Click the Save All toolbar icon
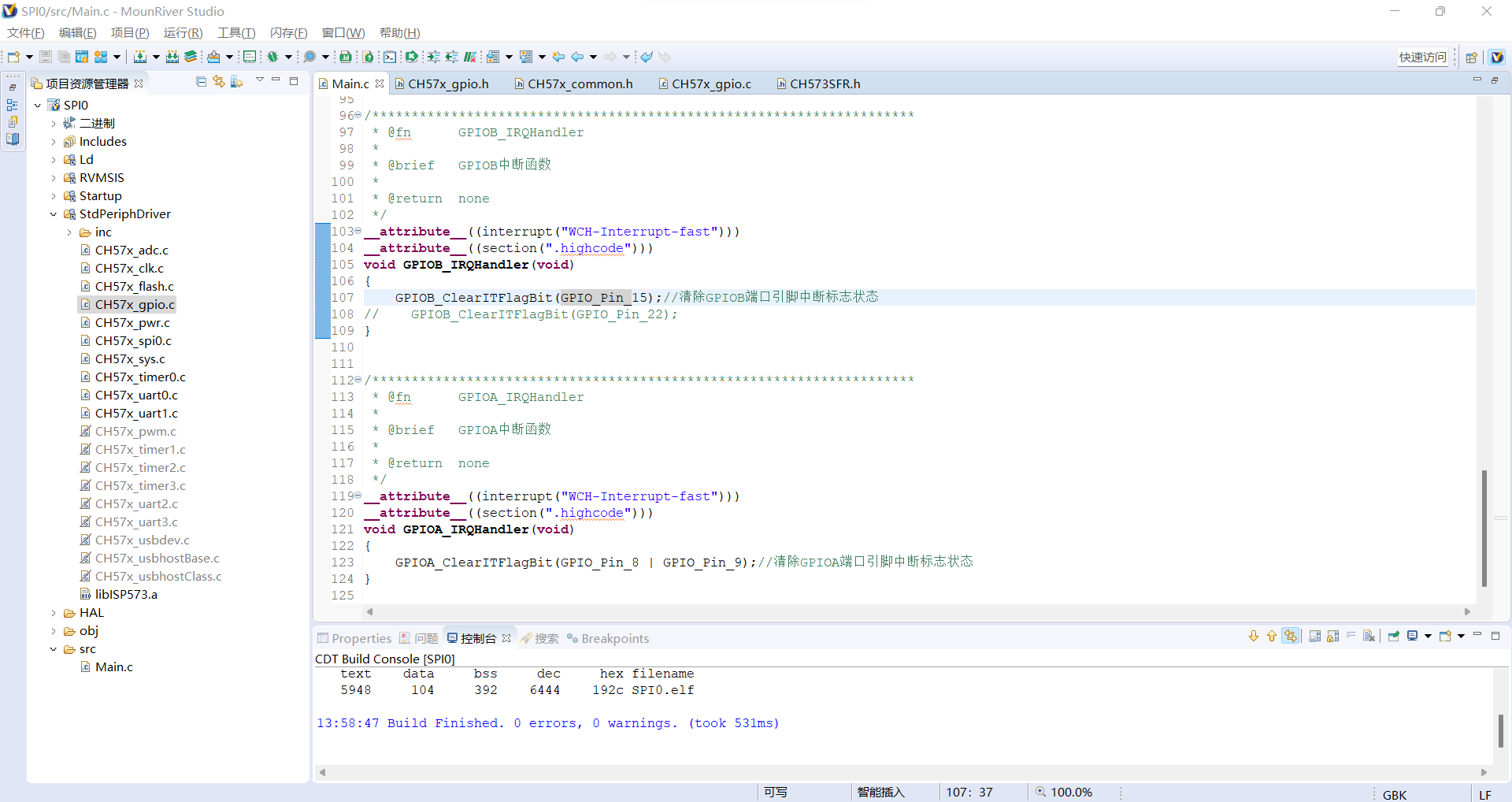The image size is (1512, 802). [64, 57]
